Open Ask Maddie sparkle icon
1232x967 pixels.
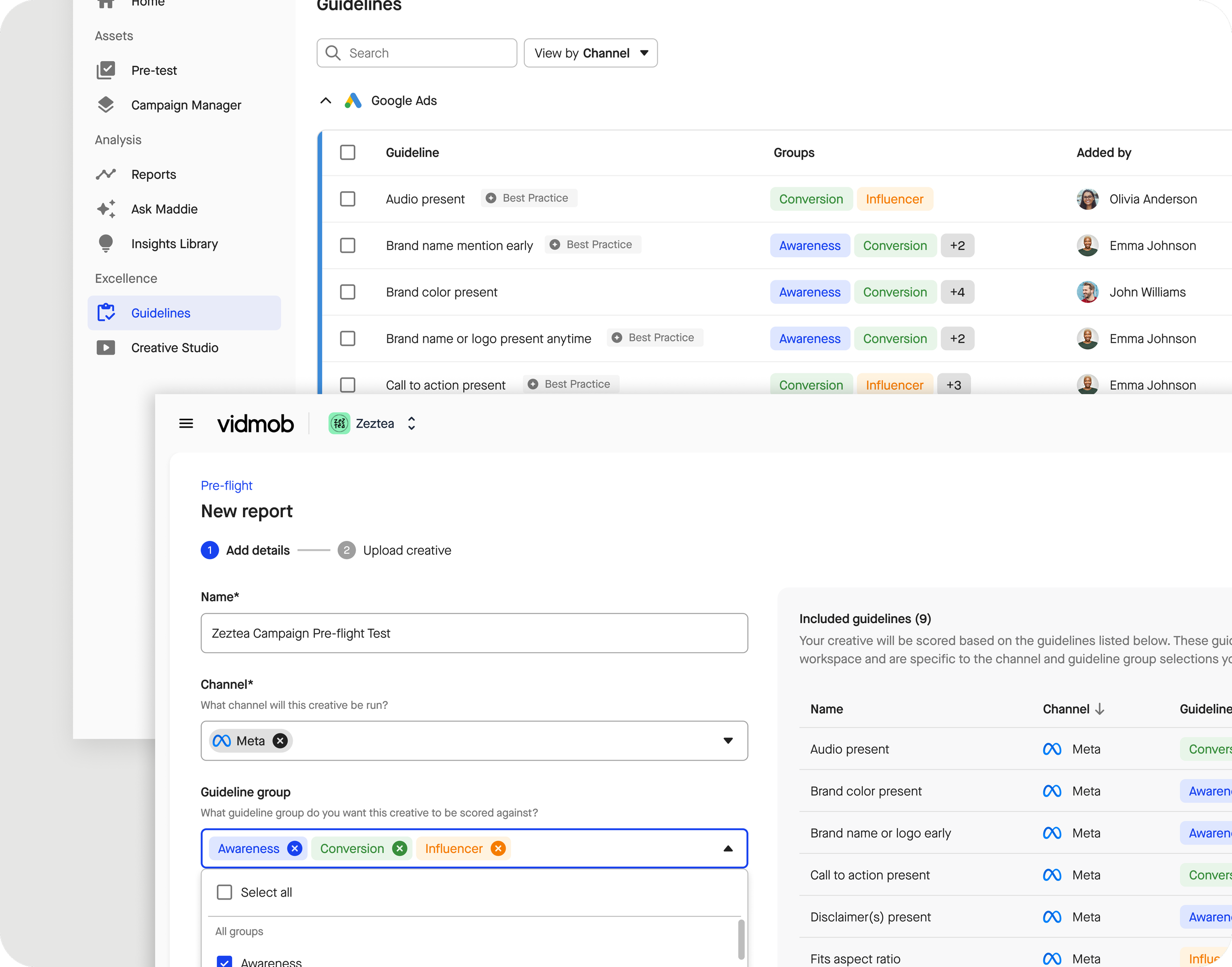pyautogui.click(x=106, y=209)
